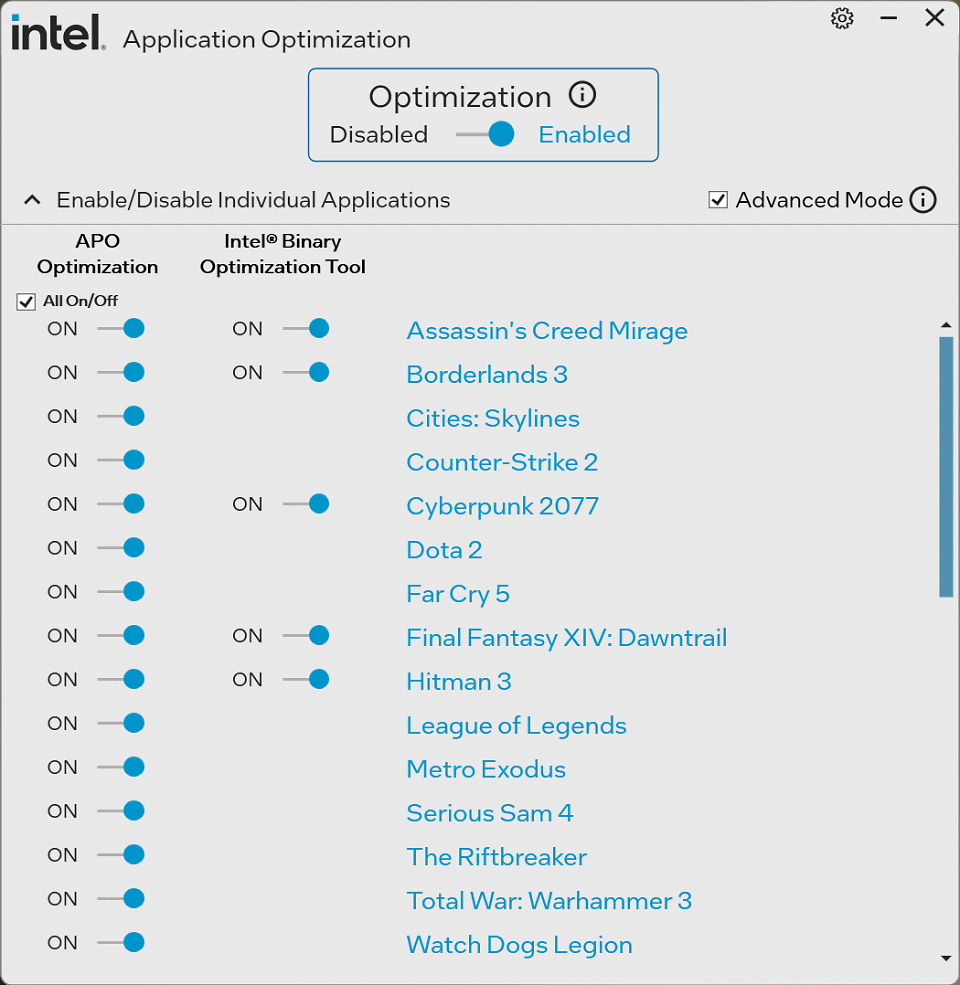Select the Metro Exodus link
The image size is (960, 985).
tap(486, 770)
